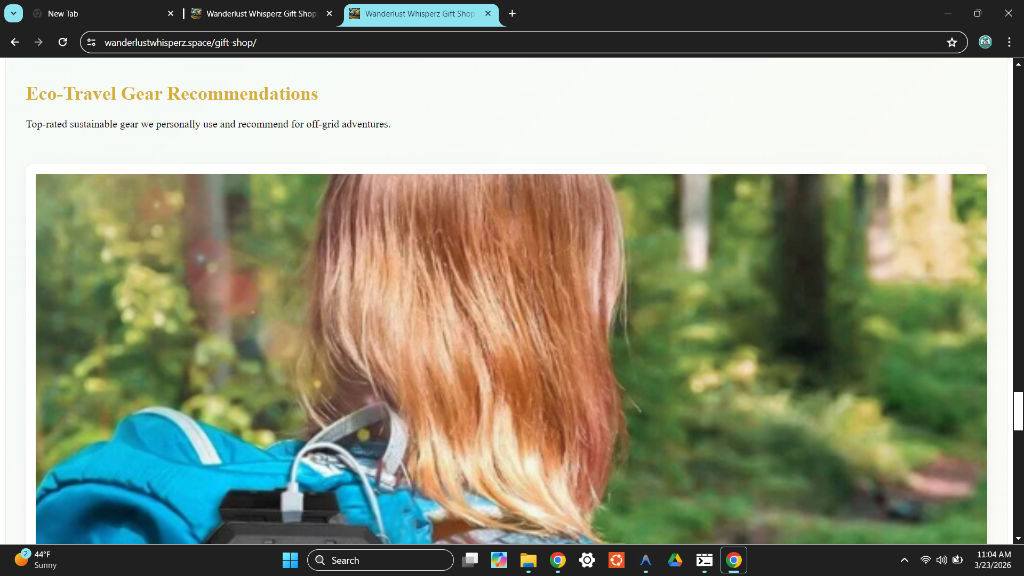1024x576 pixels.
Task: Show hidden system tray icons
Action: coord(904,560)
